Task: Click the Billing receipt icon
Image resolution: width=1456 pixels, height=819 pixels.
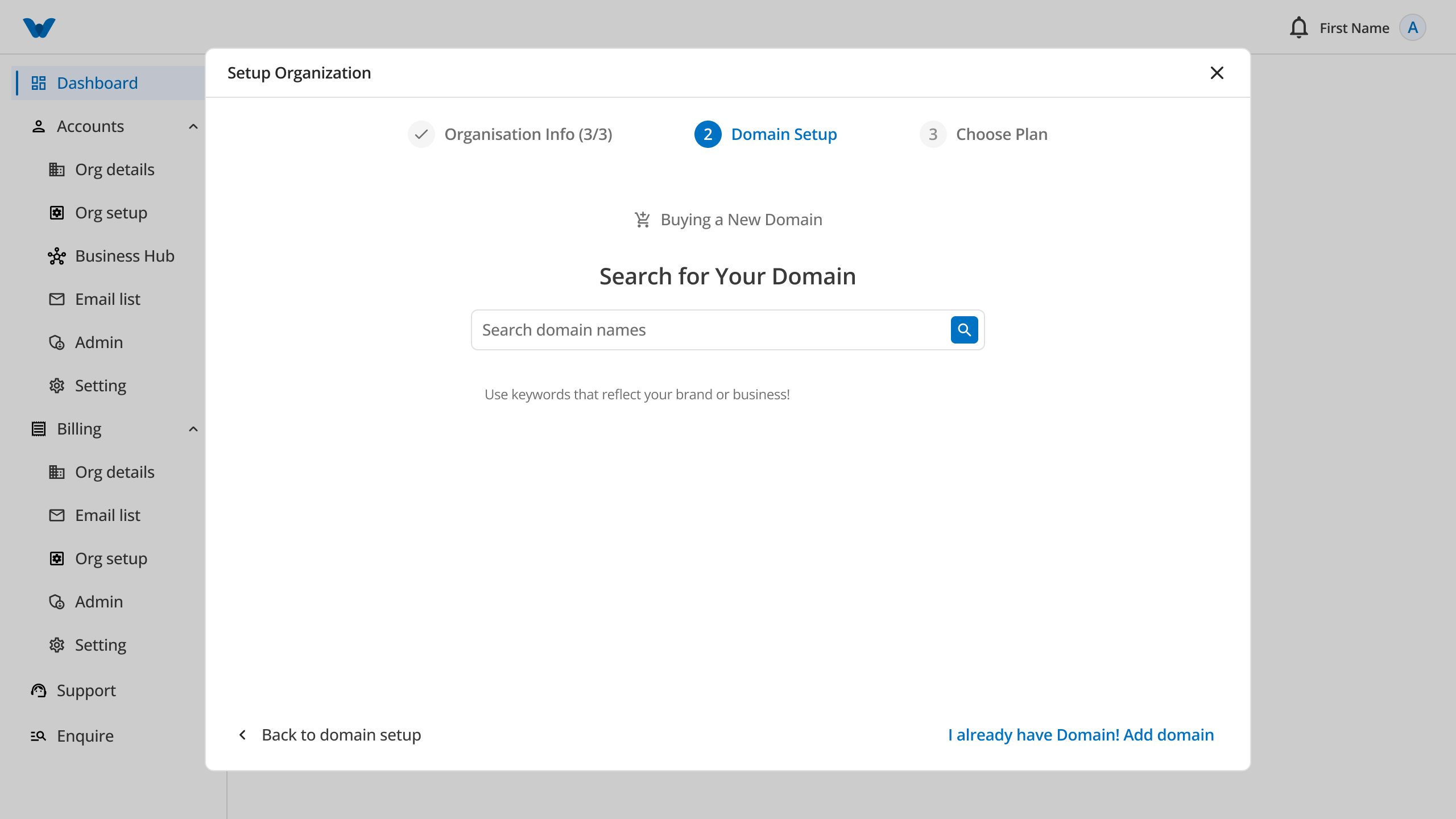Action: [39, 429]
